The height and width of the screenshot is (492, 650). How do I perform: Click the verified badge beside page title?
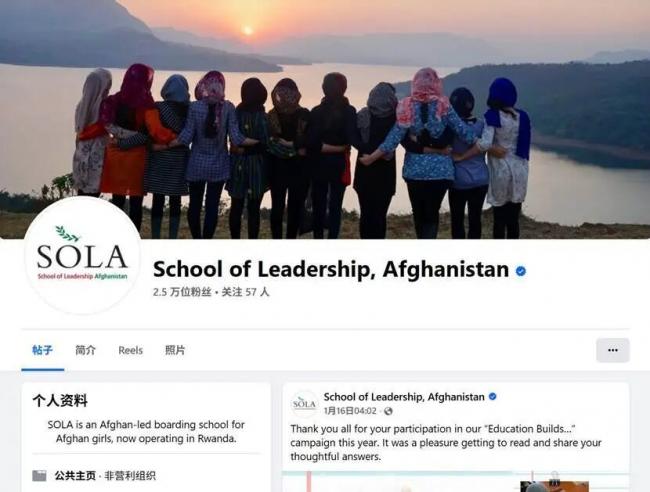point(521,271)
